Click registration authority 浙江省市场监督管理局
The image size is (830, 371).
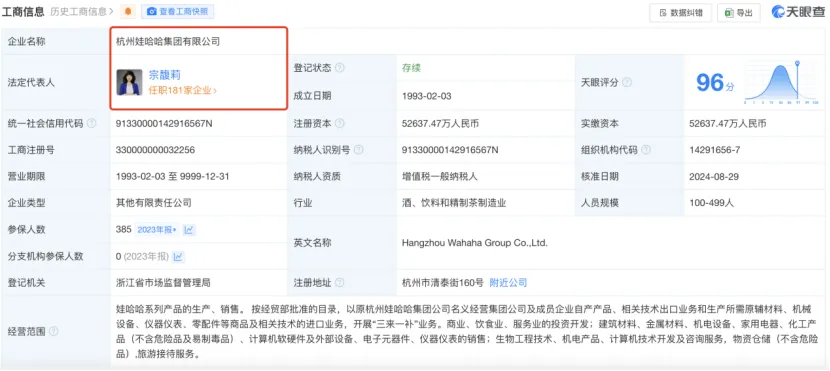(x=163, y=283)
